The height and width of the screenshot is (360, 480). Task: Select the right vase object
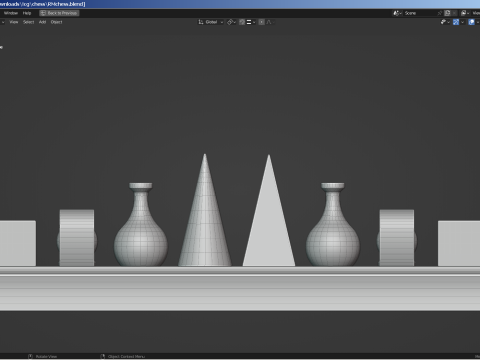point(333,233)
